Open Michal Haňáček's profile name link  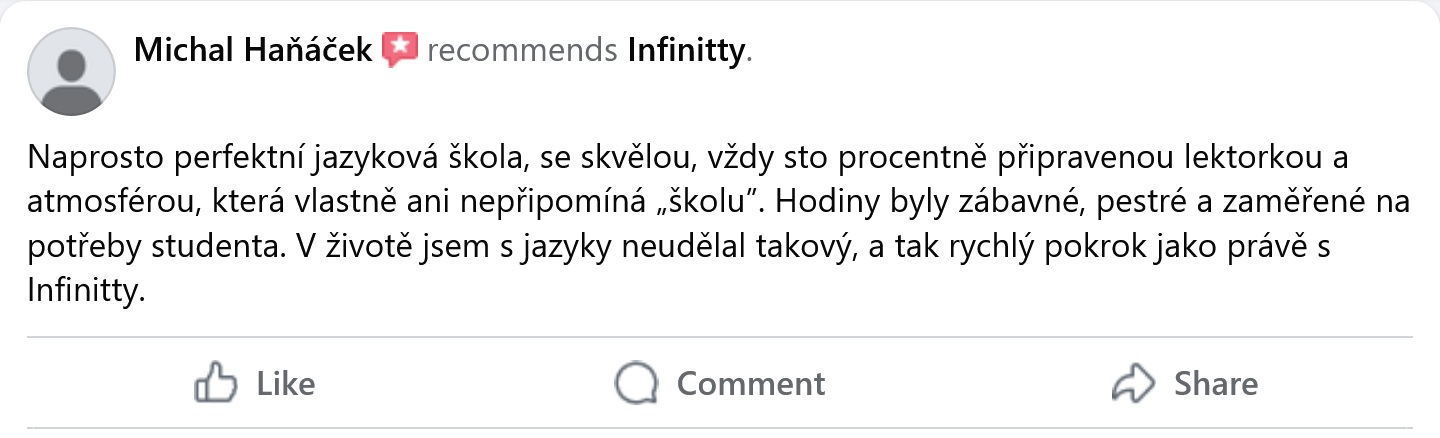coord(254,49)
